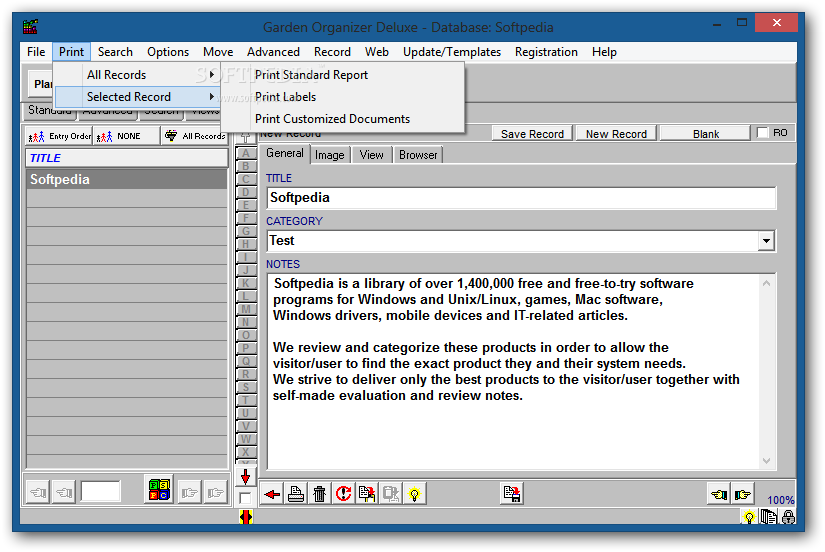Screen dimensions: 825x552
Task: Switch to the View tab
Action: click(371, 155)
